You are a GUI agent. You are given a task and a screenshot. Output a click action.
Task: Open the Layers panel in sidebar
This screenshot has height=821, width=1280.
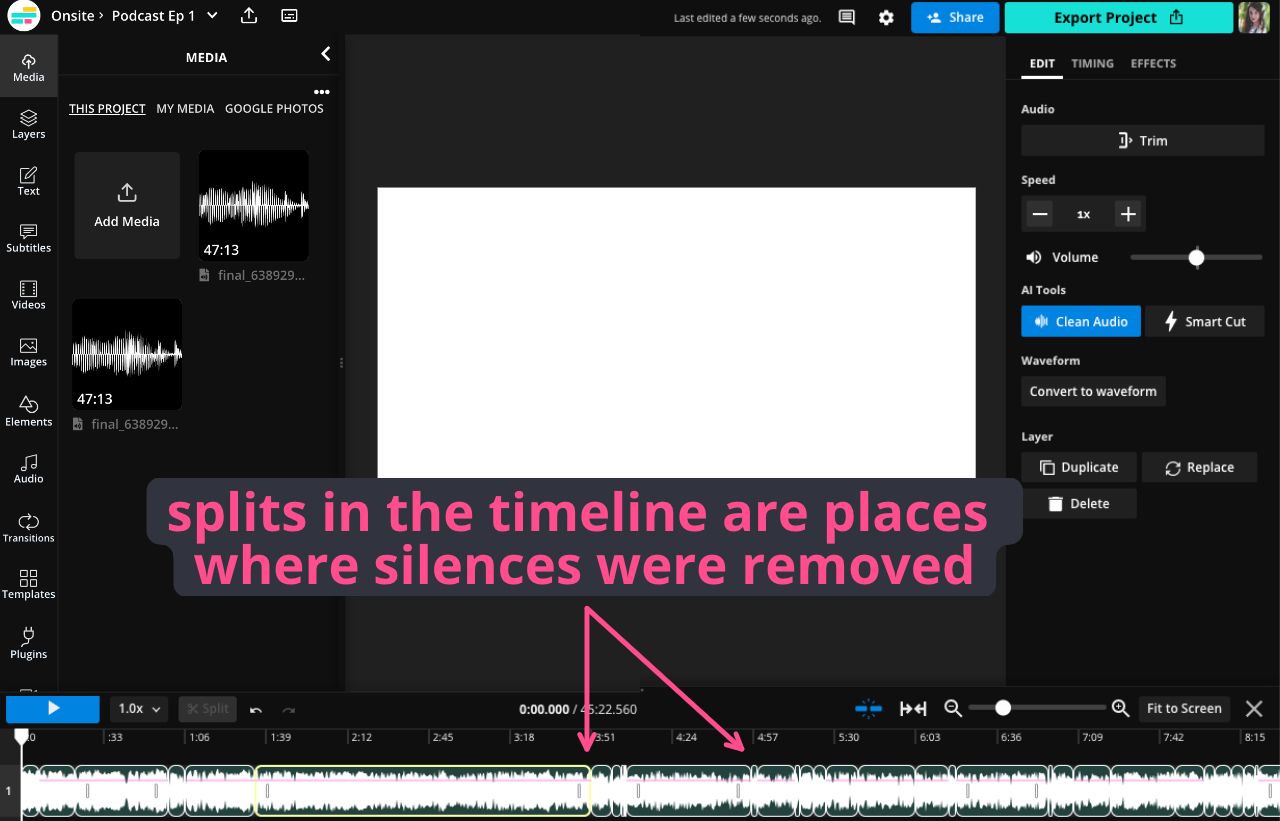28,124
